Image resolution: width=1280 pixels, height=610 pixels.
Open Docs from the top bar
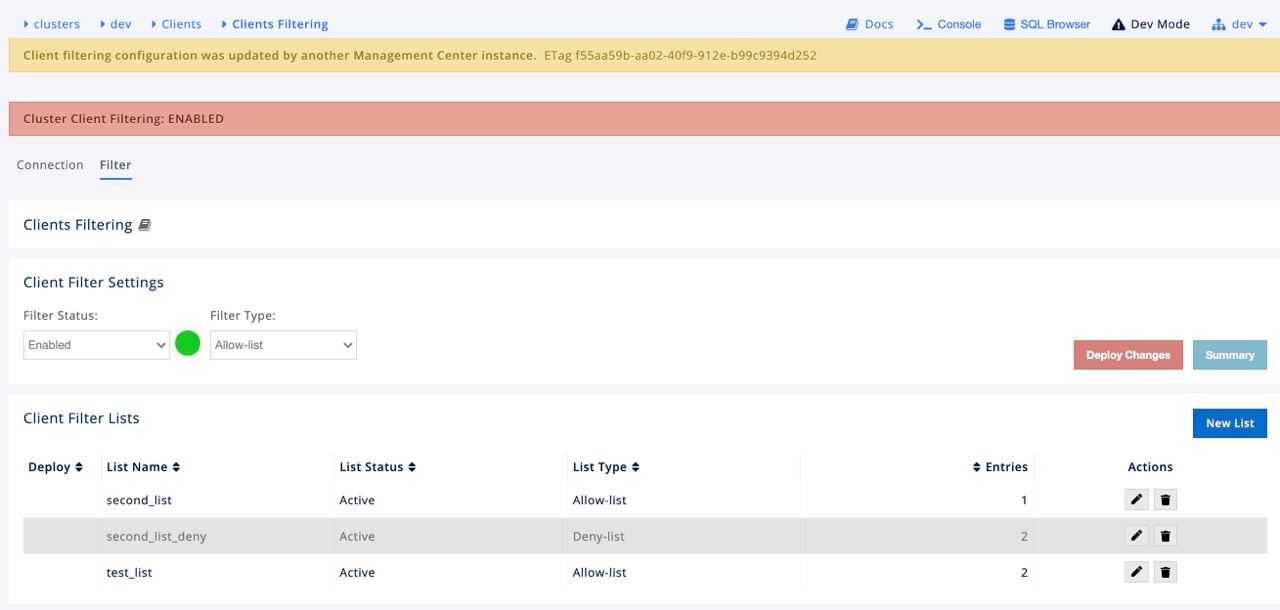coord(869,24)
